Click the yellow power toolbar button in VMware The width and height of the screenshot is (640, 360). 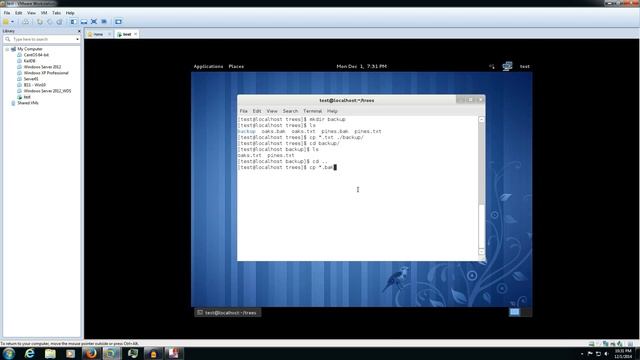pyautogui.click(x=6, y=22)
